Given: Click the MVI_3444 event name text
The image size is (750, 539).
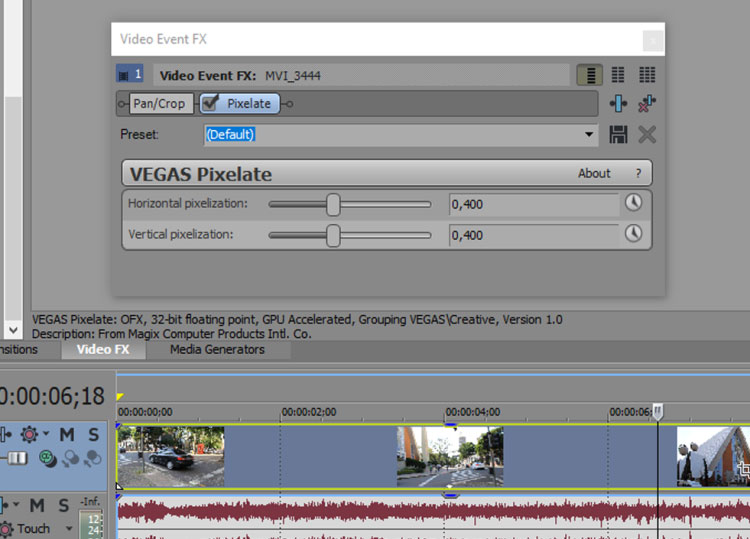Looking at the screenshot, I should 293,76.
